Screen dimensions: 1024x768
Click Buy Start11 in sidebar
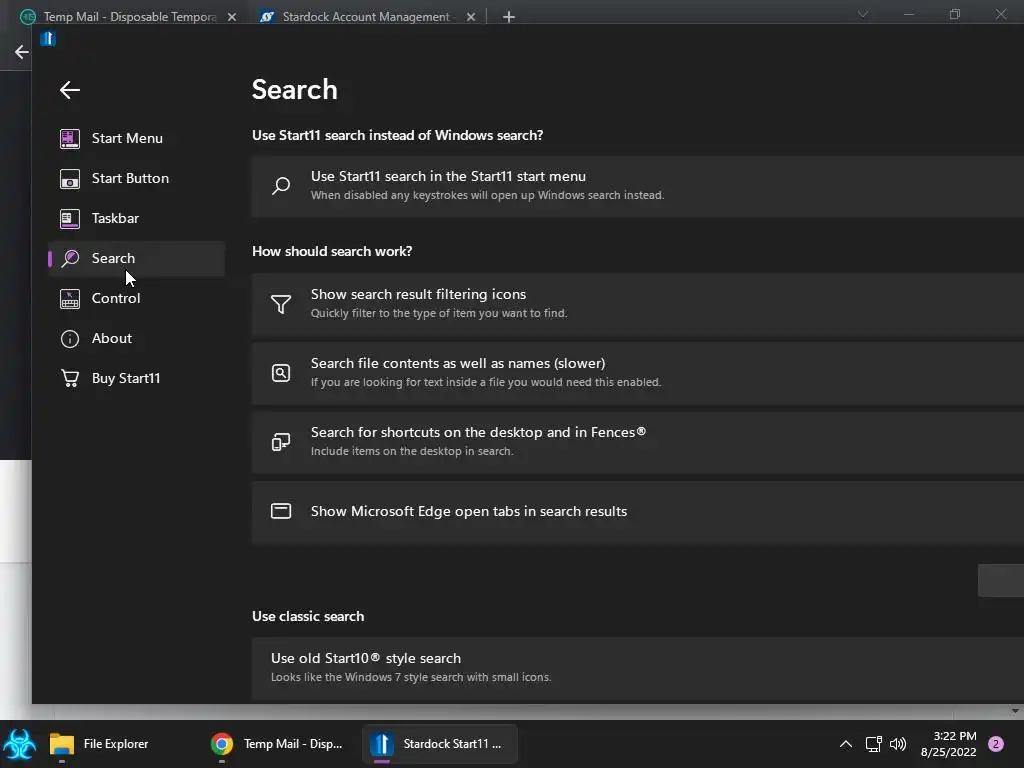pyautogui.click(x=136, y=378)
